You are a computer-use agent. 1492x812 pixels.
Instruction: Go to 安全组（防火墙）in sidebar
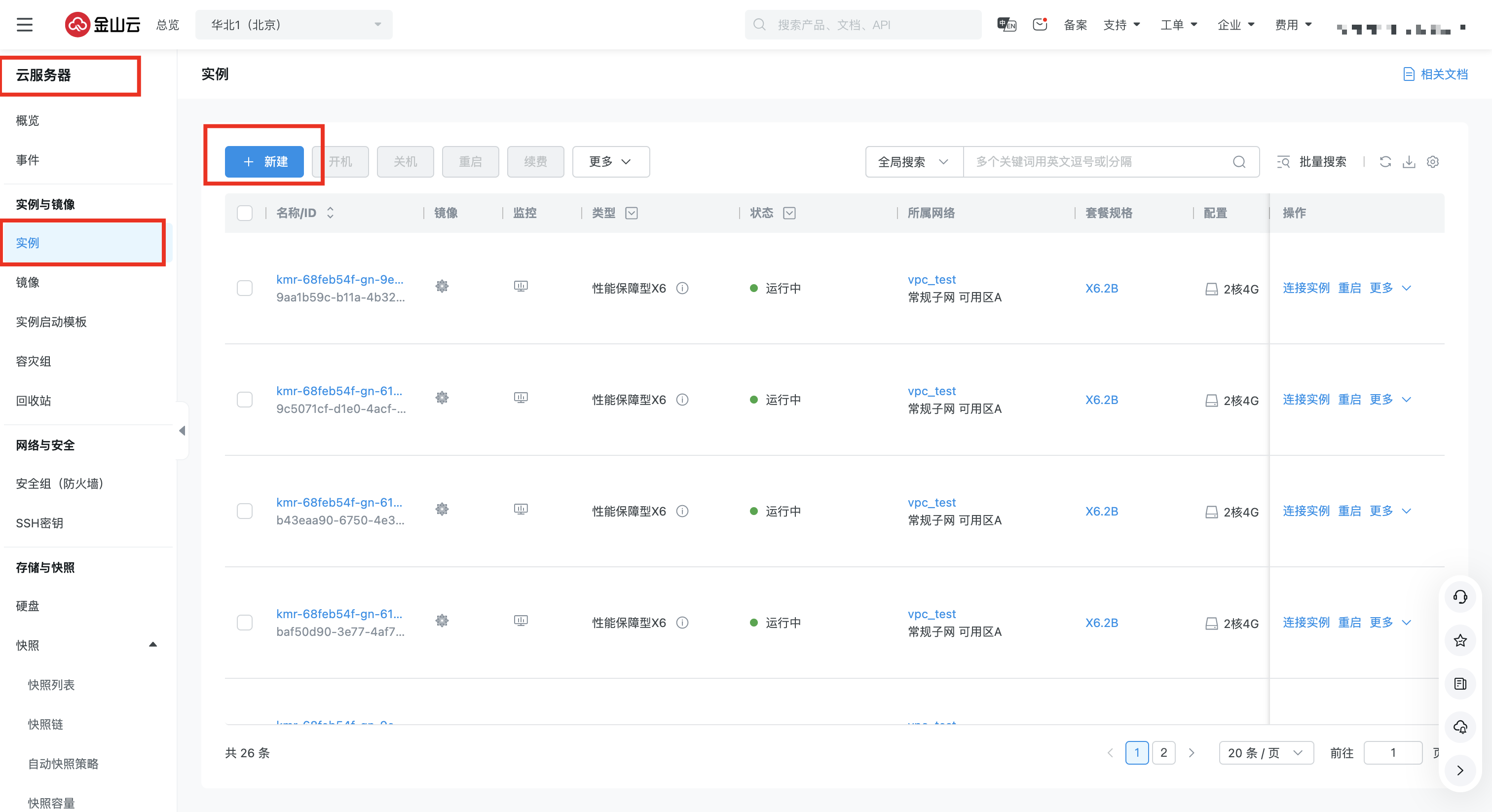coord(60,483)
